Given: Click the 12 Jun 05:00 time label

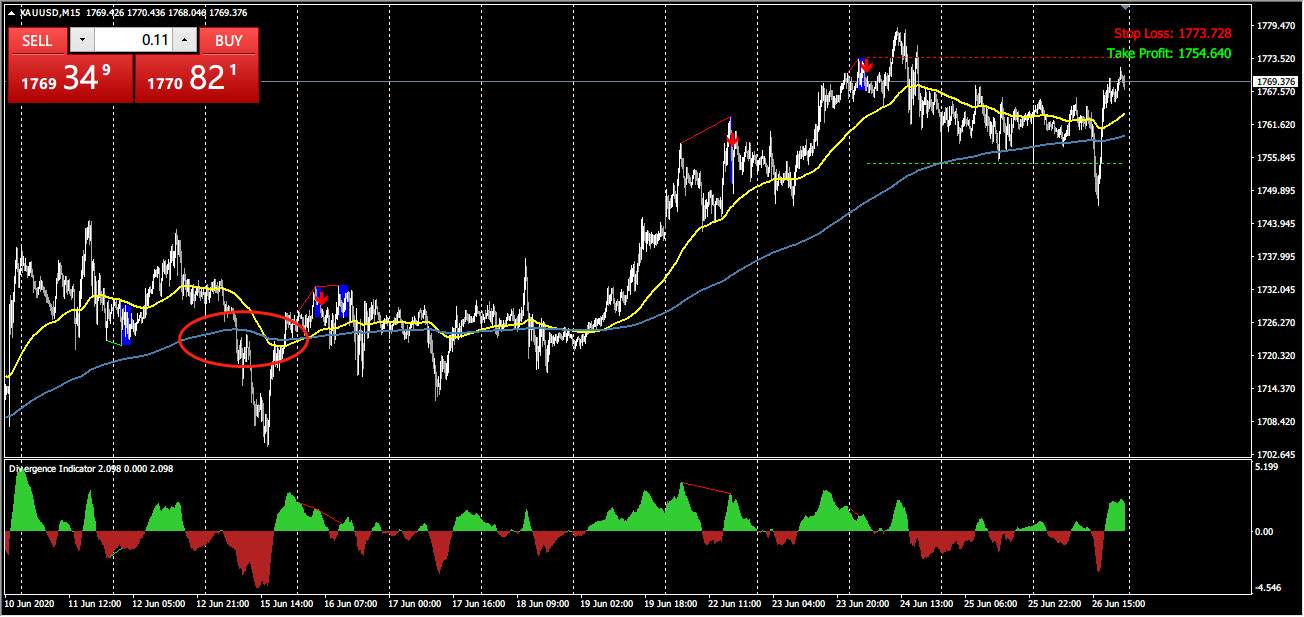Looking at the screenshot, I should 159,605.
